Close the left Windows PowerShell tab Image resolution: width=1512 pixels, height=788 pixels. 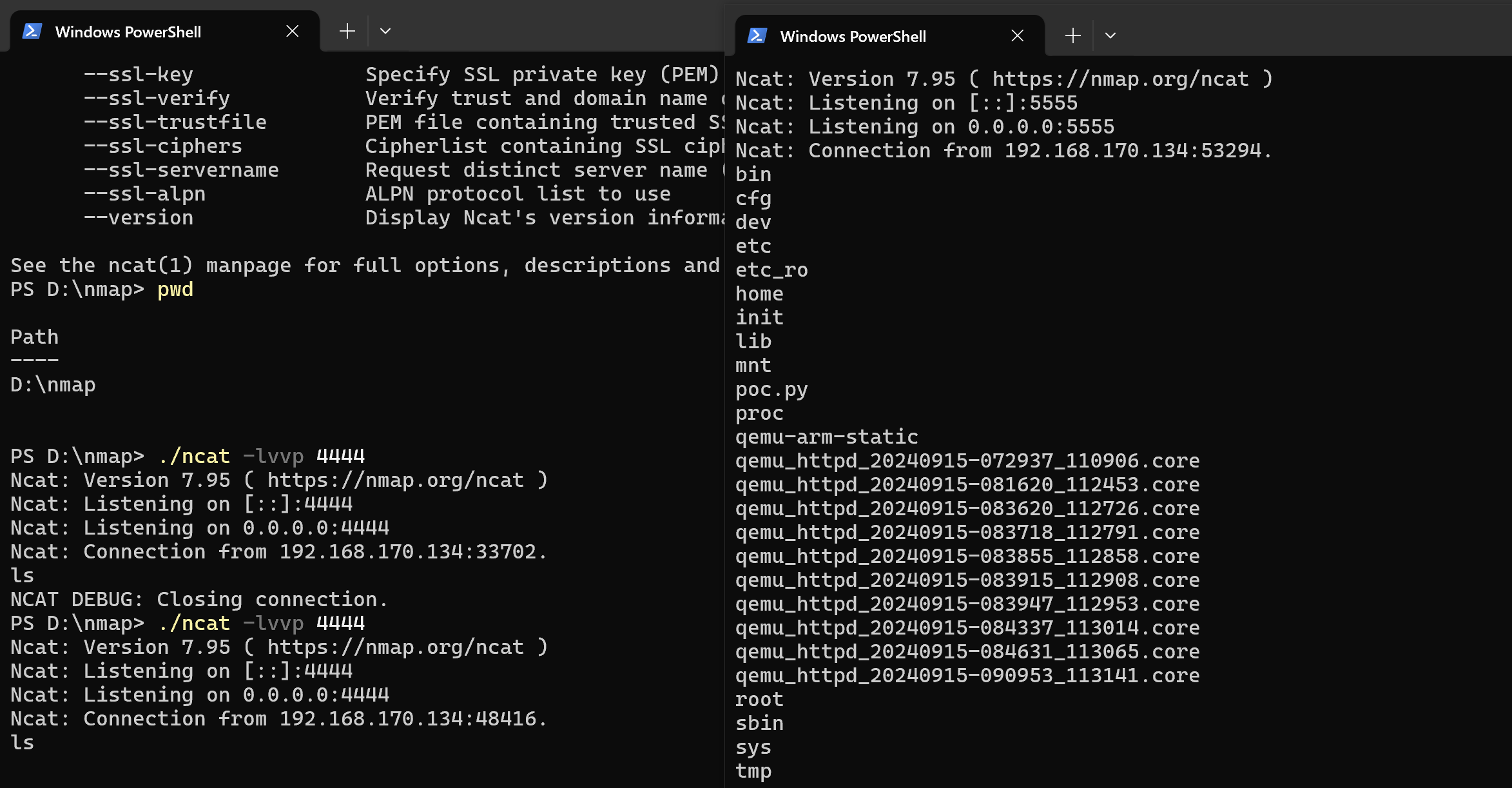click(292, 31)
